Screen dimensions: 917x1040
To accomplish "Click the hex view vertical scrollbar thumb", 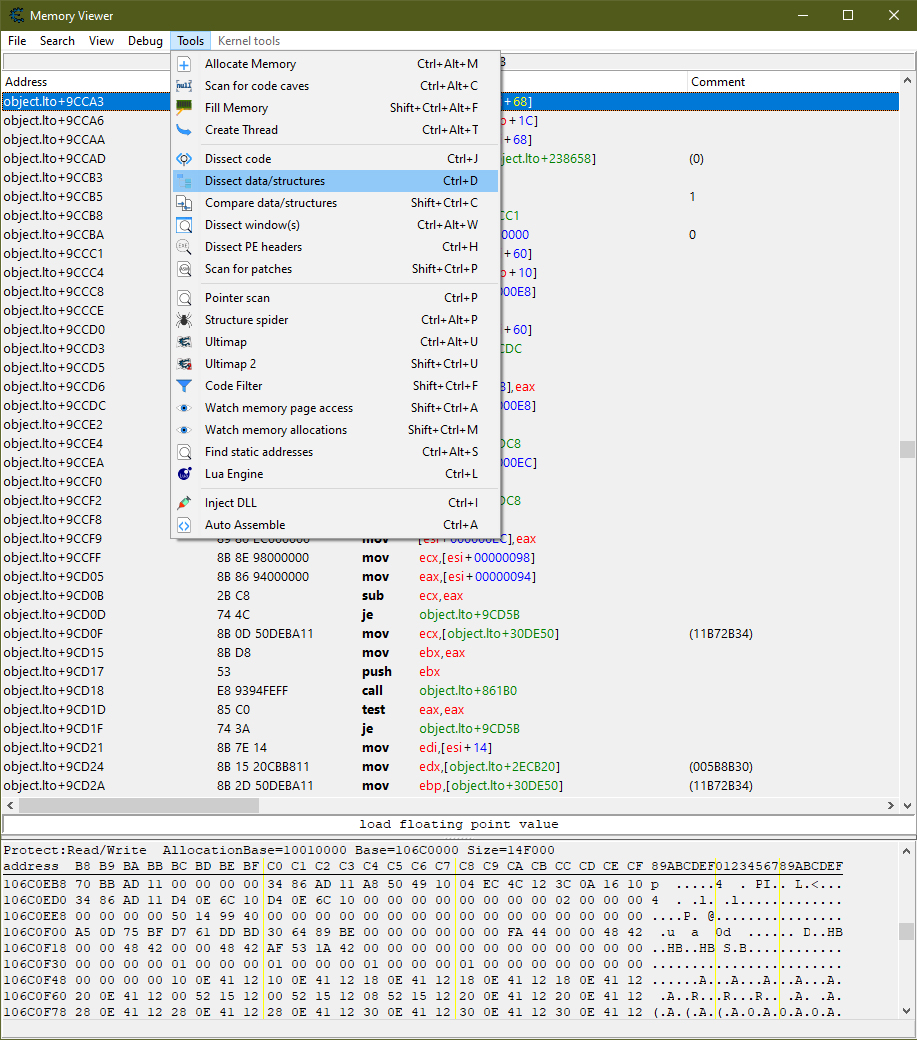I will click(907, 931).
